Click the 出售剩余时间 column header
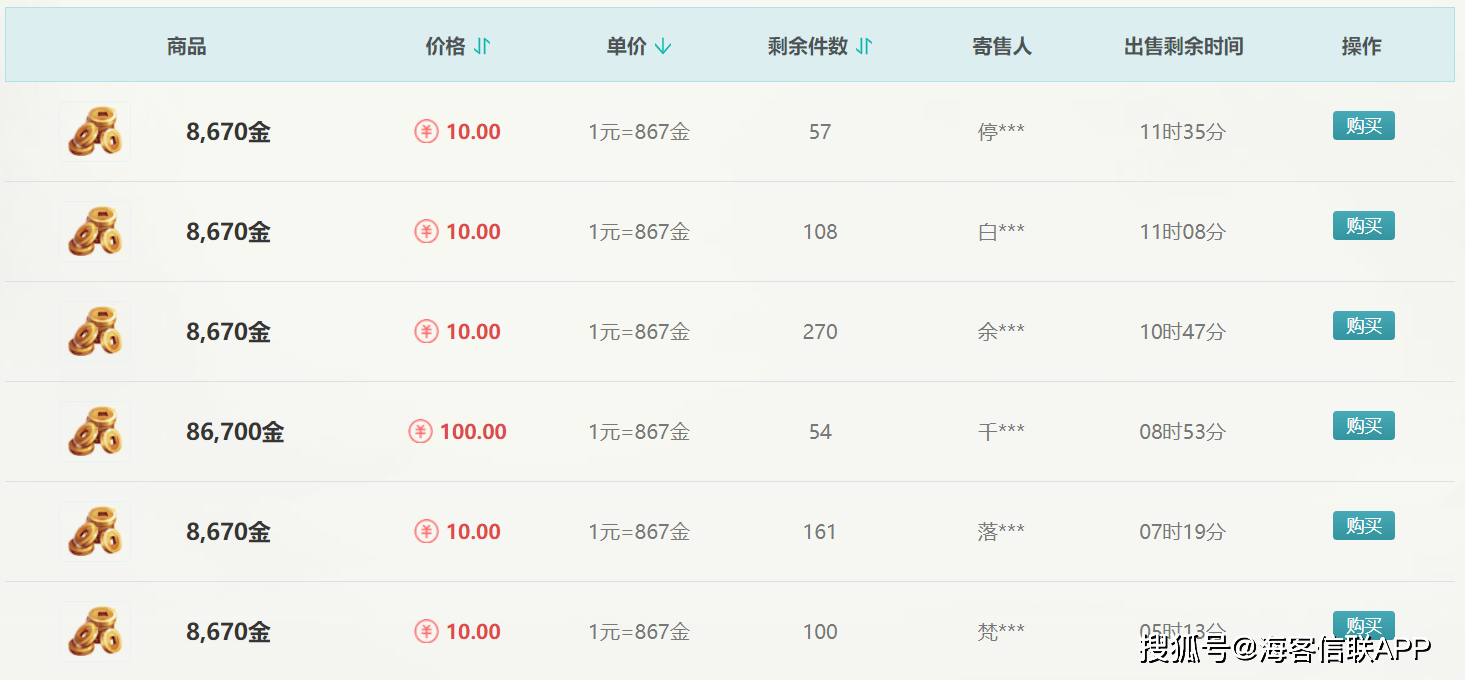The width and height of the screenshot is (1465, 680). point(1183,46)
